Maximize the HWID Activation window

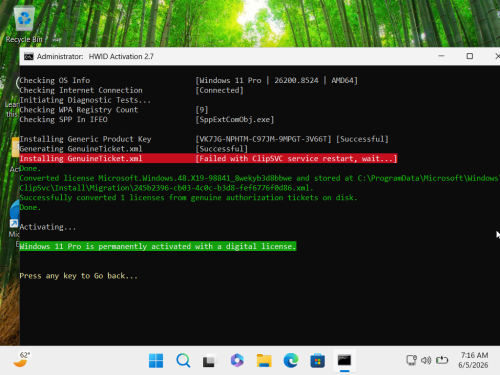click(470, 56)
